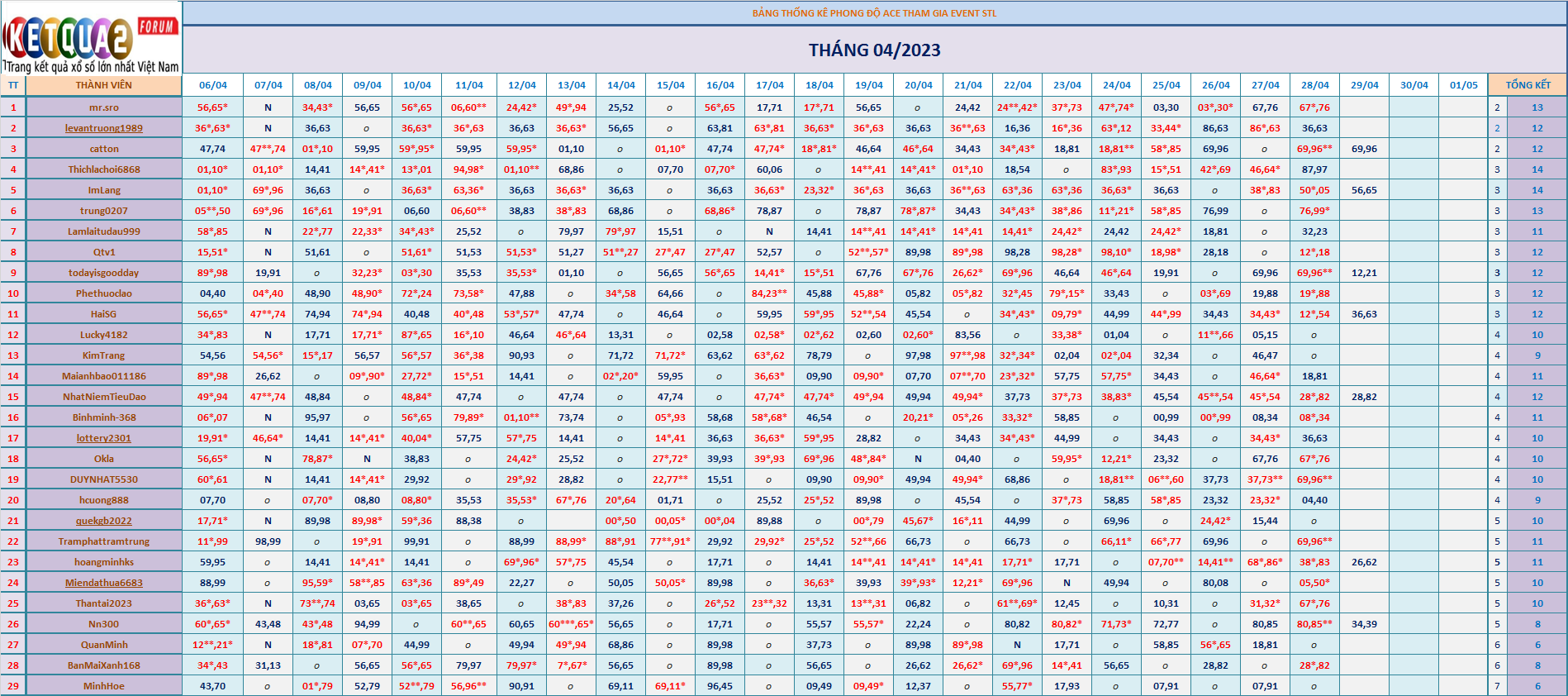The height and width of the screenshot is (696, 1568).
Task: Click member name ImLang
Action: [104, 190]
